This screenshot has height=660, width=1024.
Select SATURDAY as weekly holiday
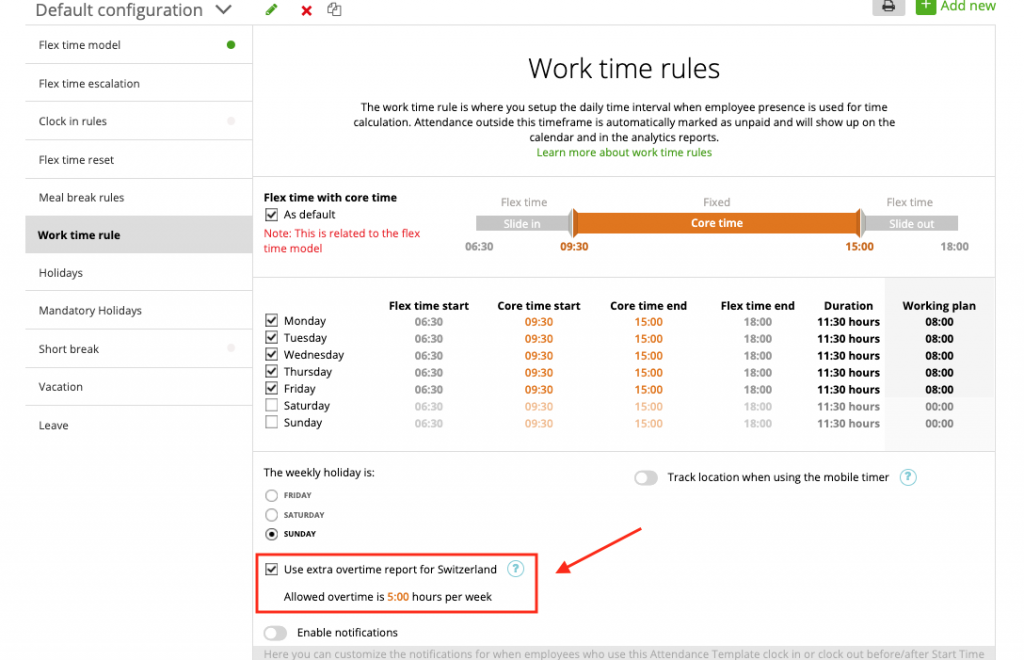click(x=271, y=515)
